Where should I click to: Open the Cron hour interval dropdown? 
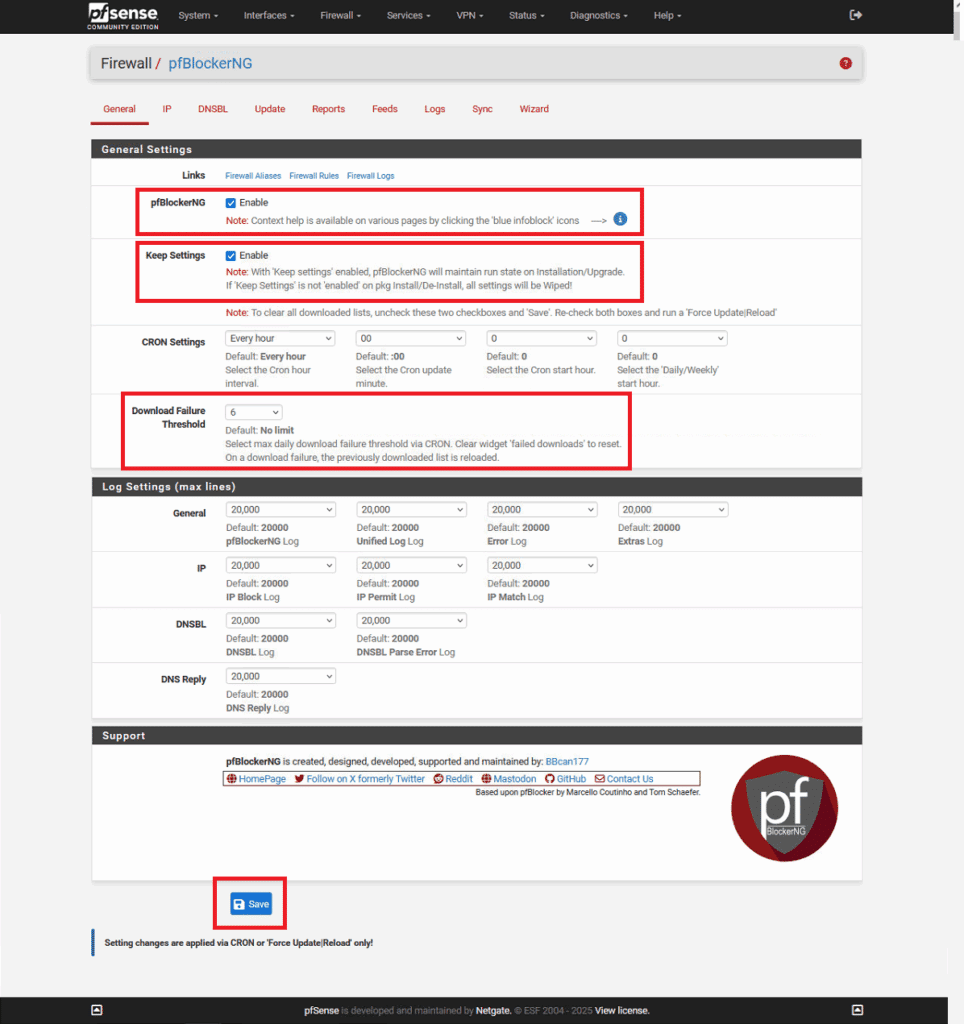coord(280,338)
